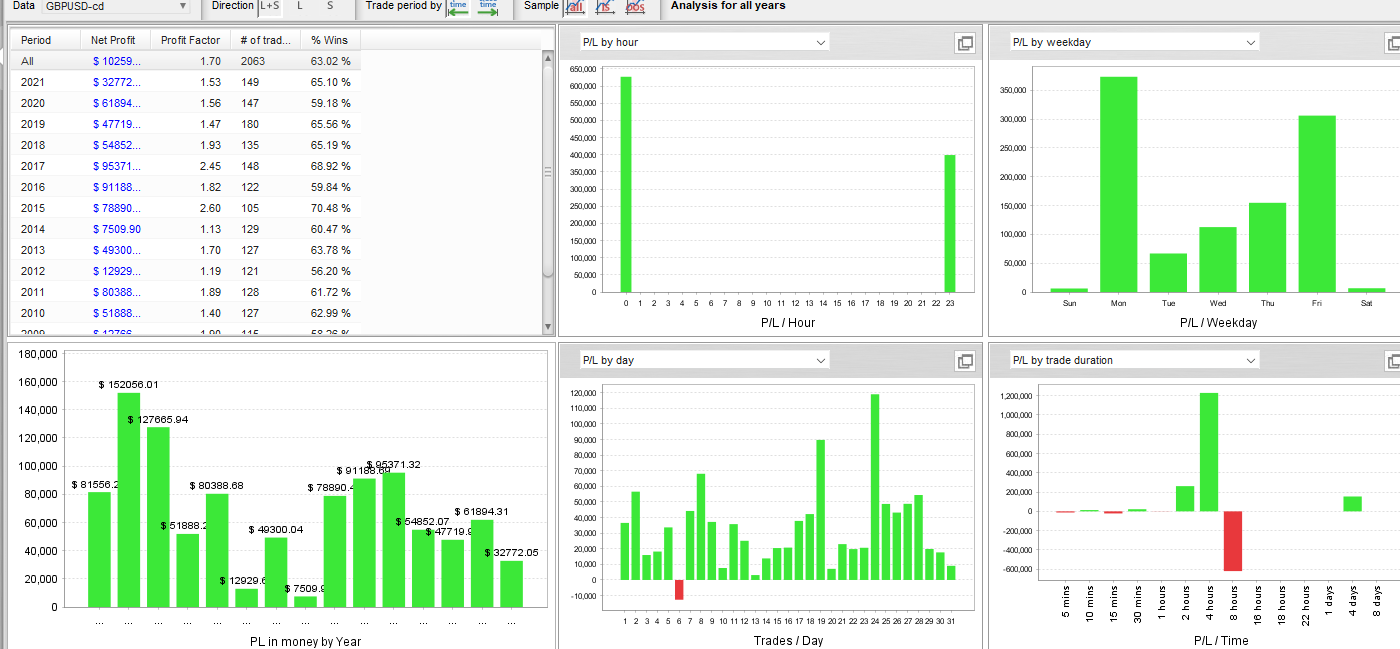The width and height of the screenshot is (1400, 649).
Task: Pop out the P/L by trade duration chart
Action: [1394, 361]
